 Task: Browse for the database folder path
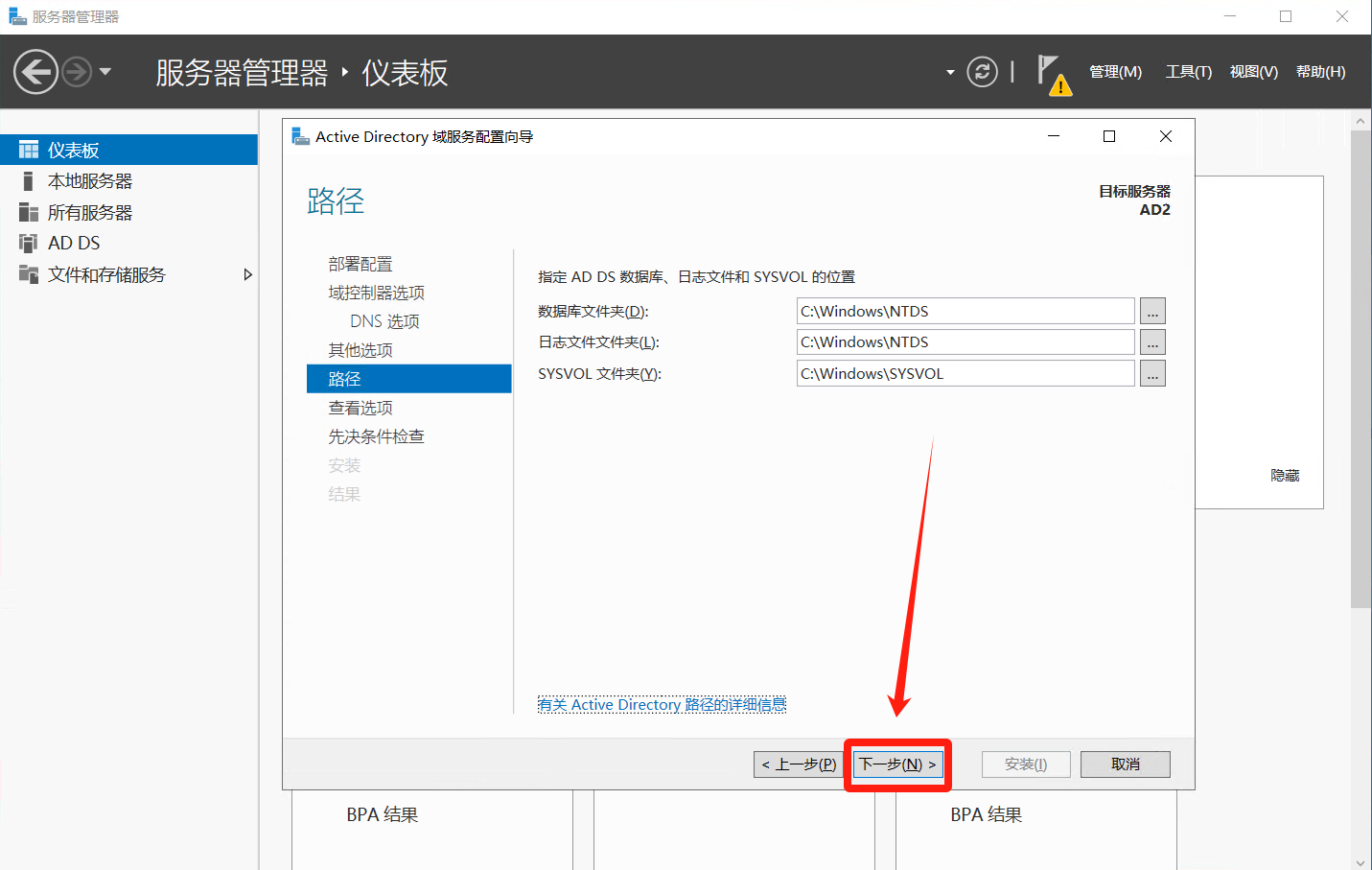coord(1152,312)
